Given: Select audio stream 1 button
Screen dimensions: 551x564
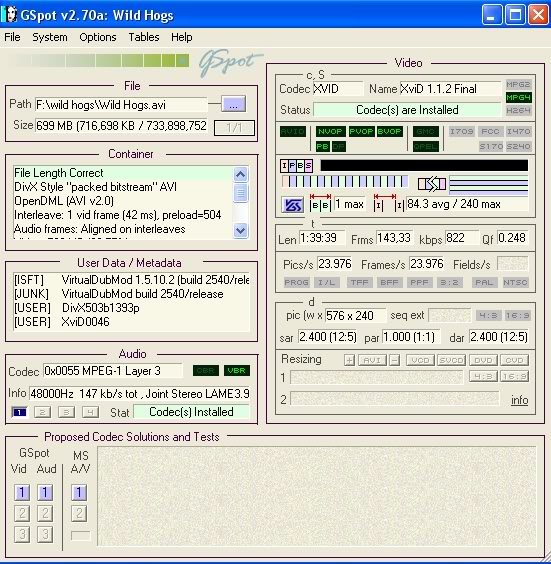Looking at the screenshot, I should coord(19,412).
